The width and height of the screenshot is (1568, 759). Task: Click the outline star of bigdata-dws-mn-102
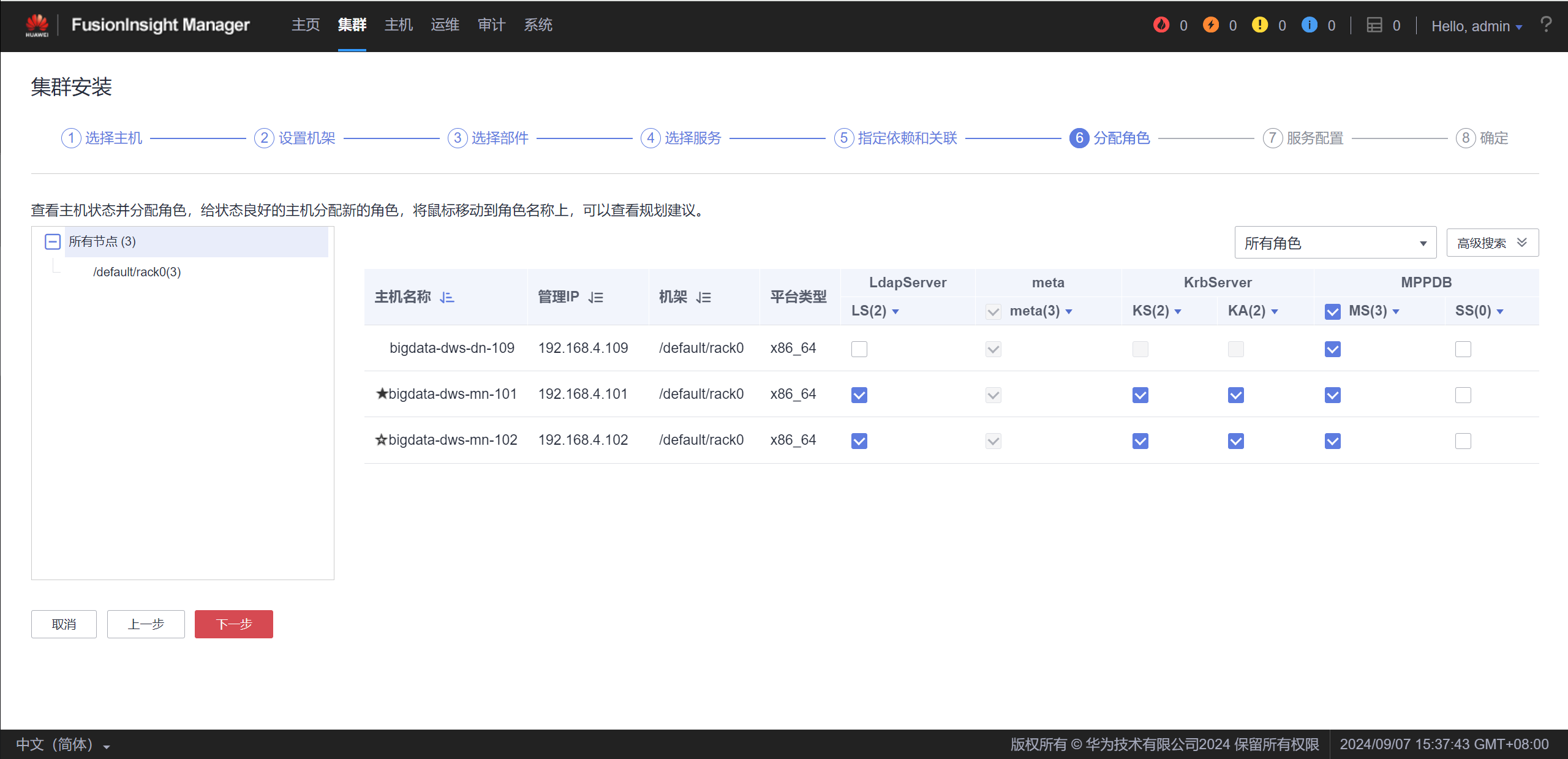click(x=382, y=440)
